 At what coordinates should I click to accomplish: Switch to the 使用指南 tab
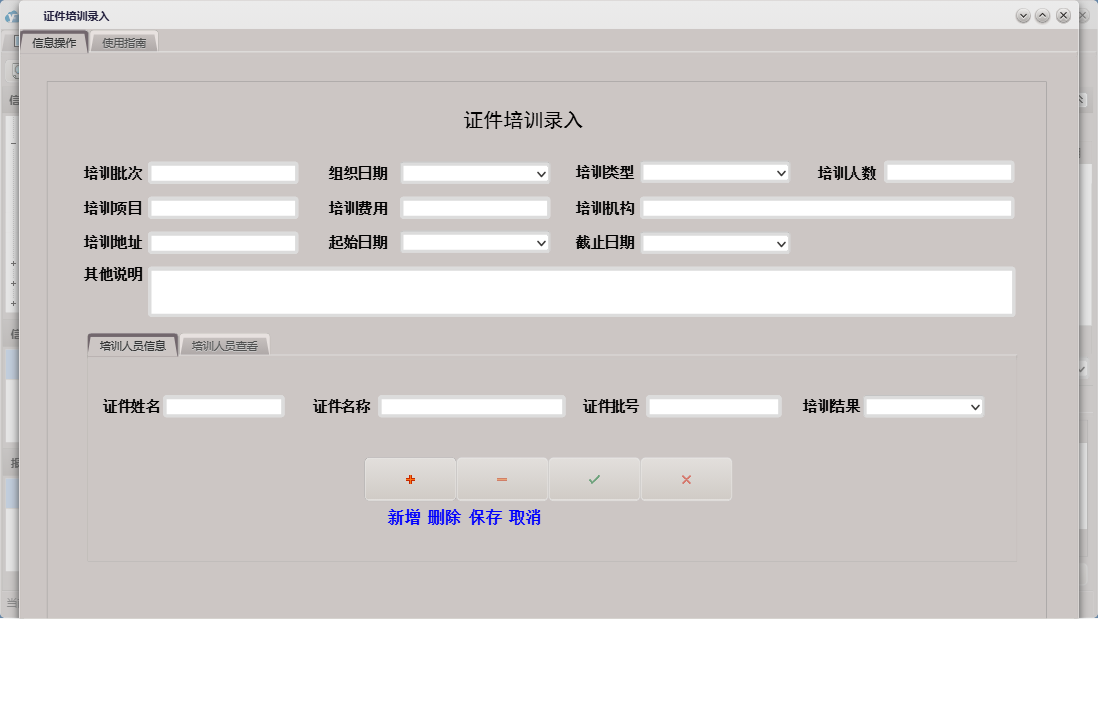click(123, 42)
